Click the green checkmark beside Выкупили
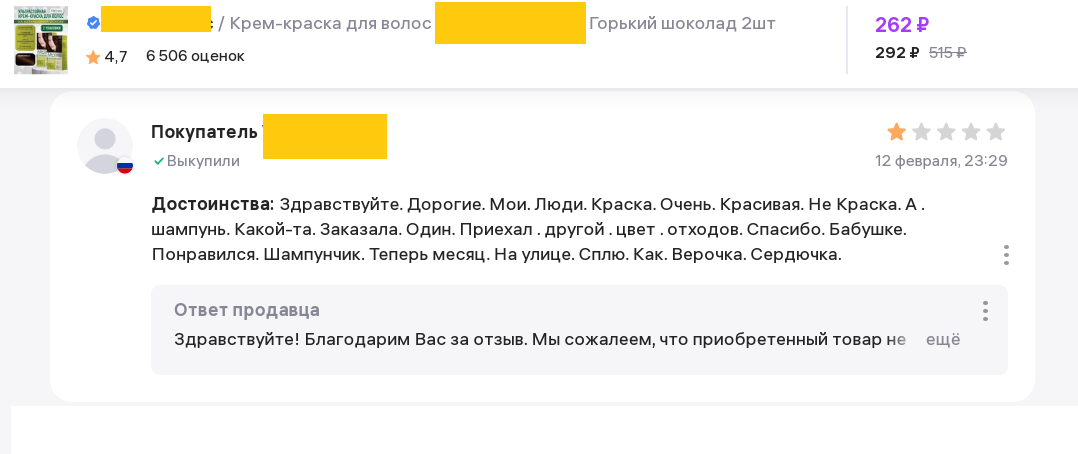 (x=158, y=161)
